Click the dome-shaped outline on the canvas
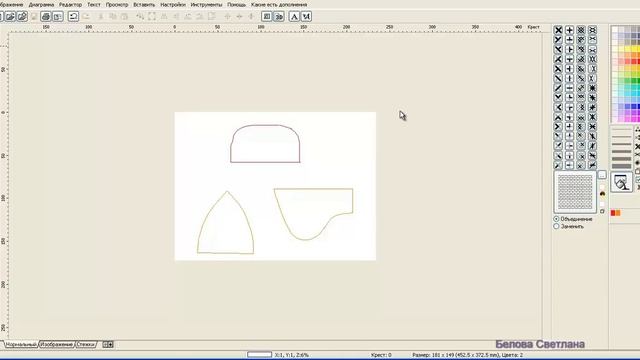640x360 pixels. tap(265, 144)
